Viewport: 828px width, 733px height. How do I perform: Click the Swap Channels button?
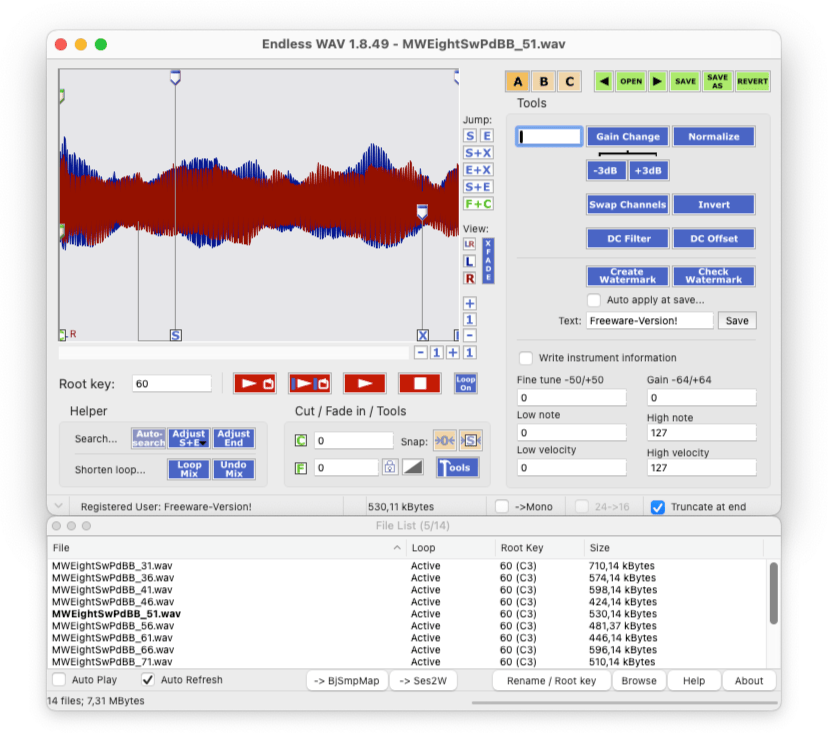(x=628, y=205)
